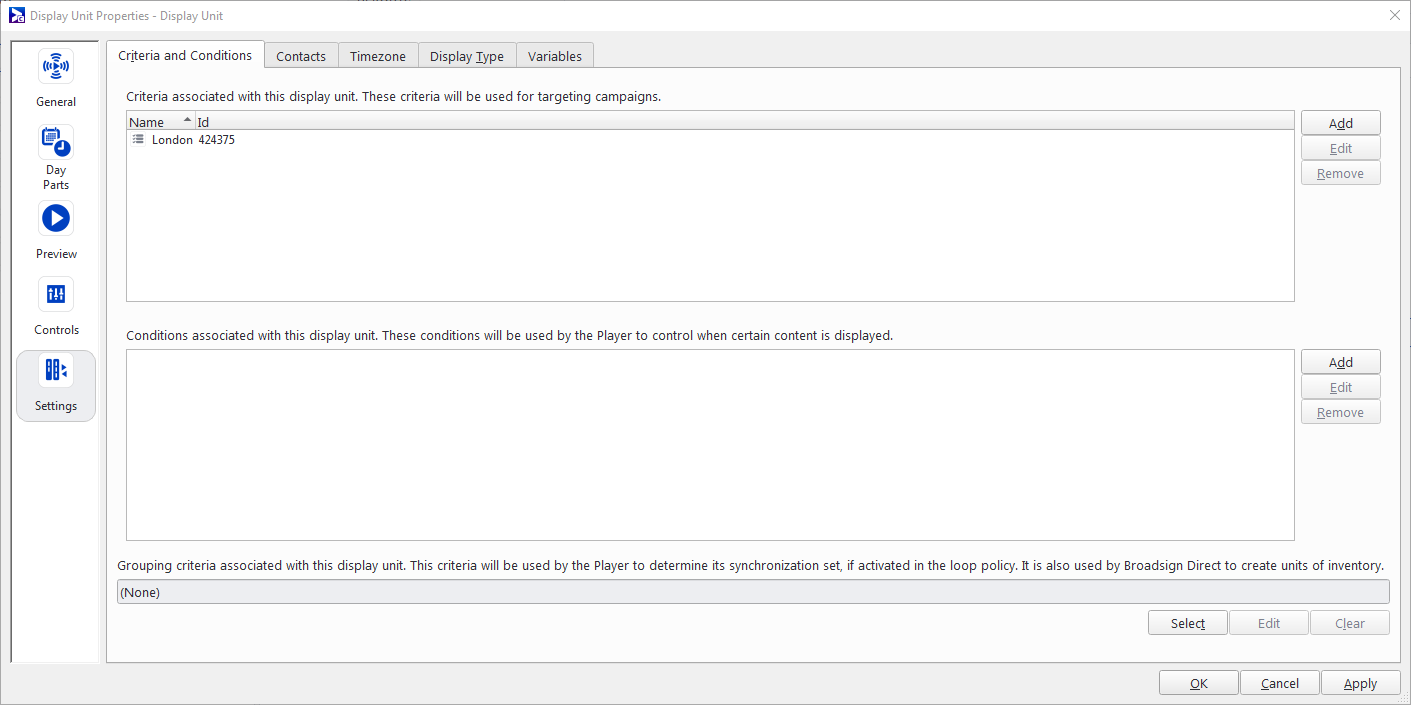Switch to the Contacts tab
The height and width of the screenshot is (705, 1411).
pos(301,56)
